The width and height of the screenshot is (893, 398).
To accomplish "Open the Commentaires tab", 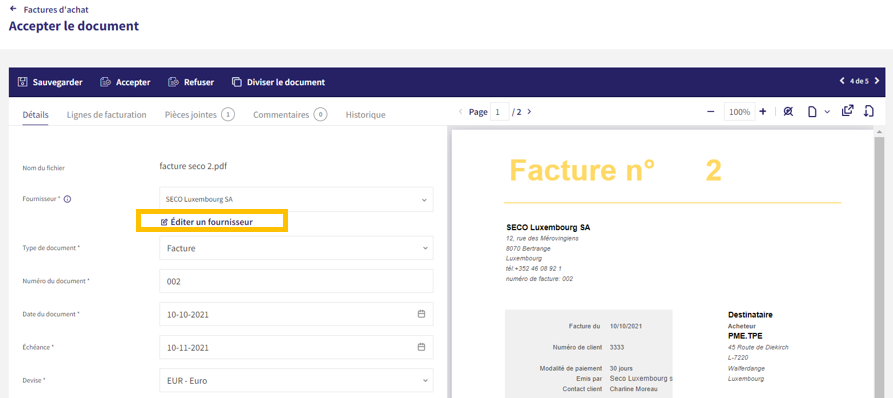I will pyautogui.click(x=290, y=114).
